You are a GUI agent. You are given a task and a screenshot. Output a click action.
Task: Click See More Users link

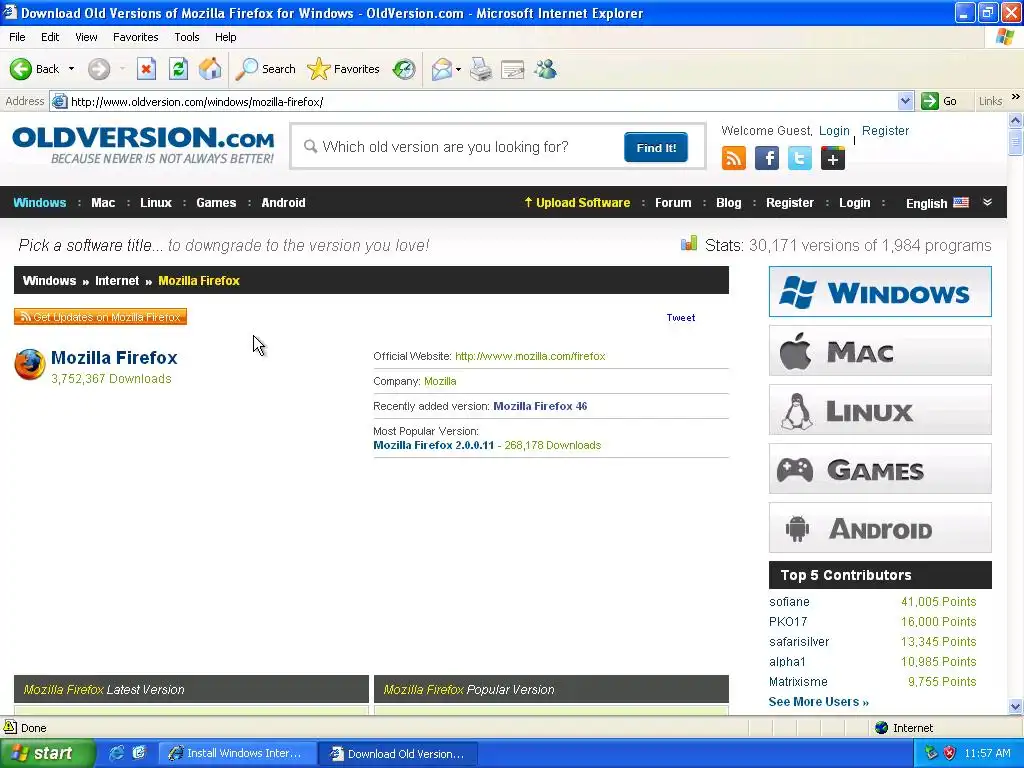point(818,701)
